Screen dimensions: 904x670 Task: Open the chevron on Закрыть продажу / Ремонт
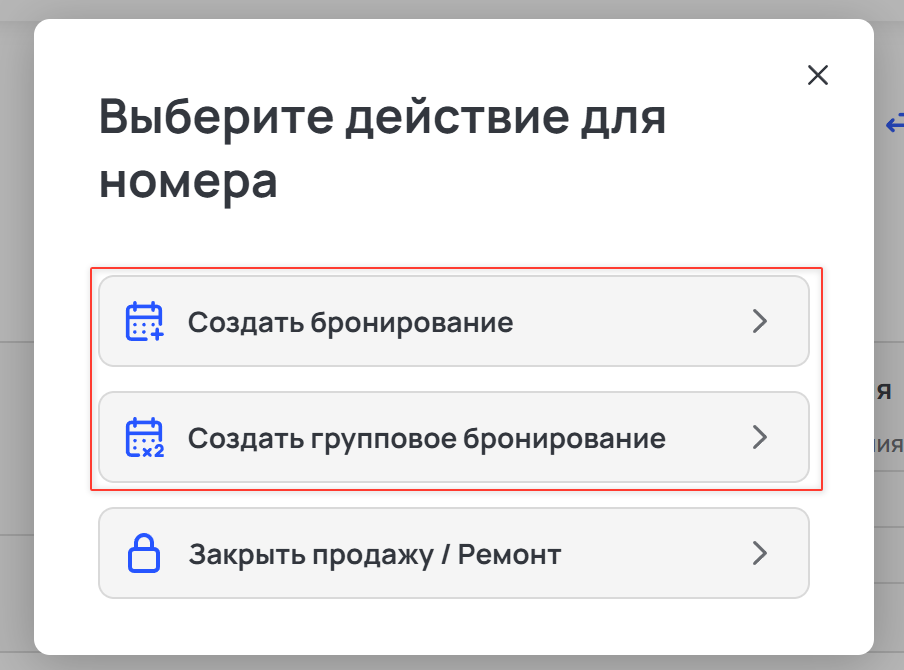click(x=760, y=553)
